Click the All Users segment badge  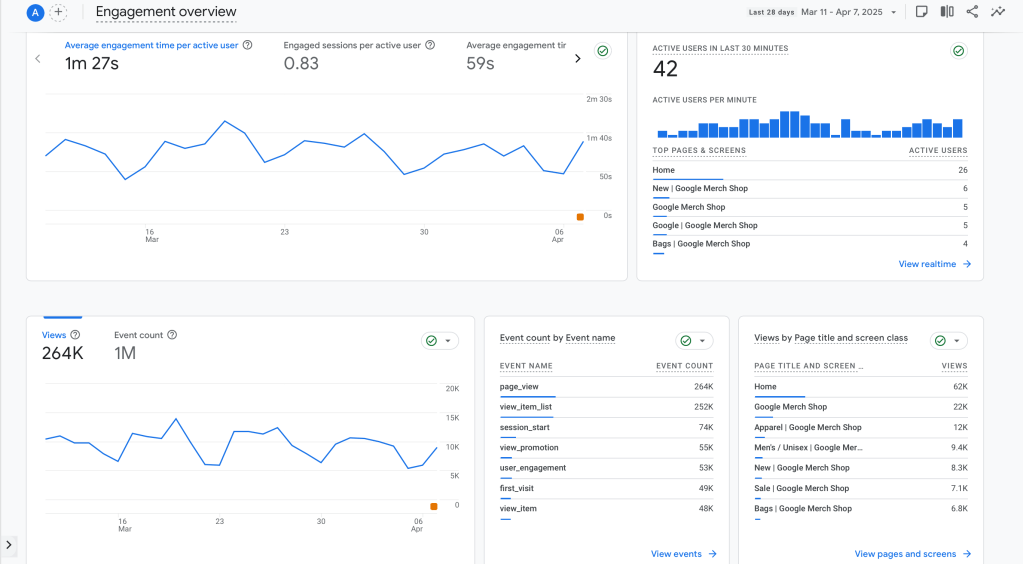pos(35,13)
